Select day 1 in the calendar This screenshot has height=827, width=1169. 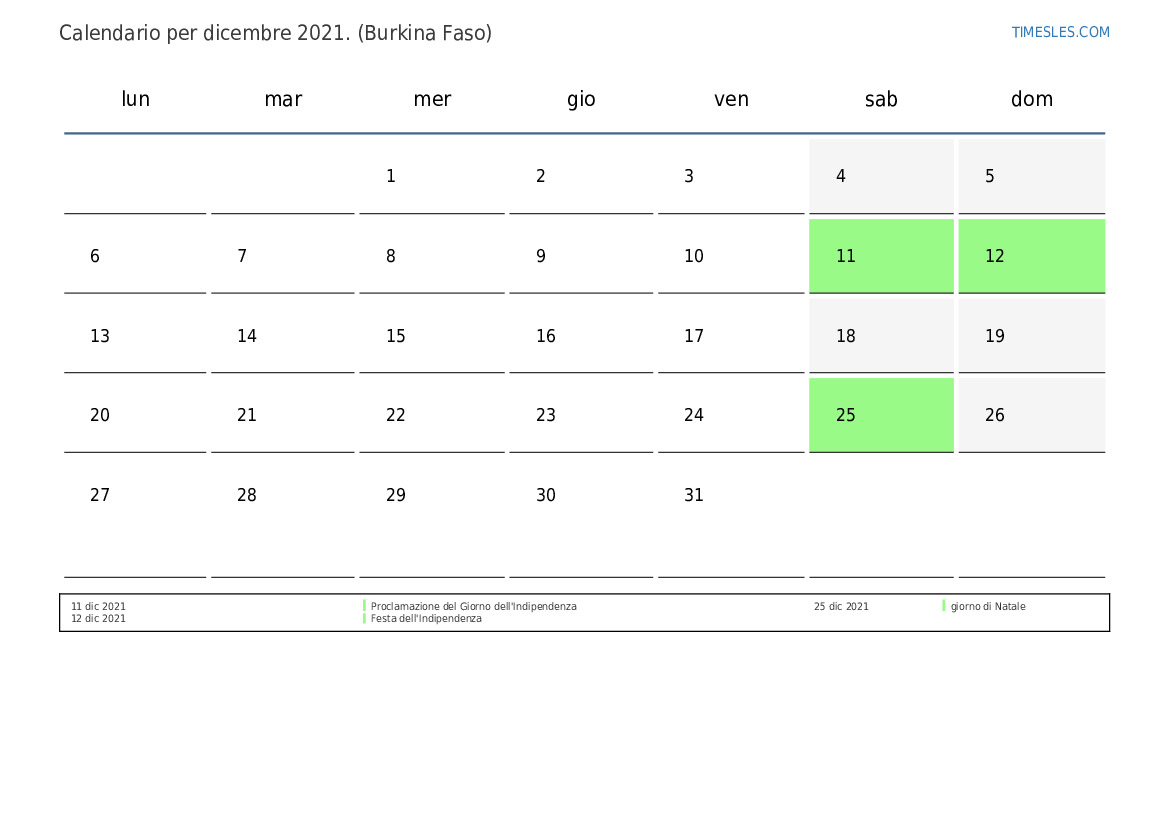pyautogui.click(x=391, y=177)
